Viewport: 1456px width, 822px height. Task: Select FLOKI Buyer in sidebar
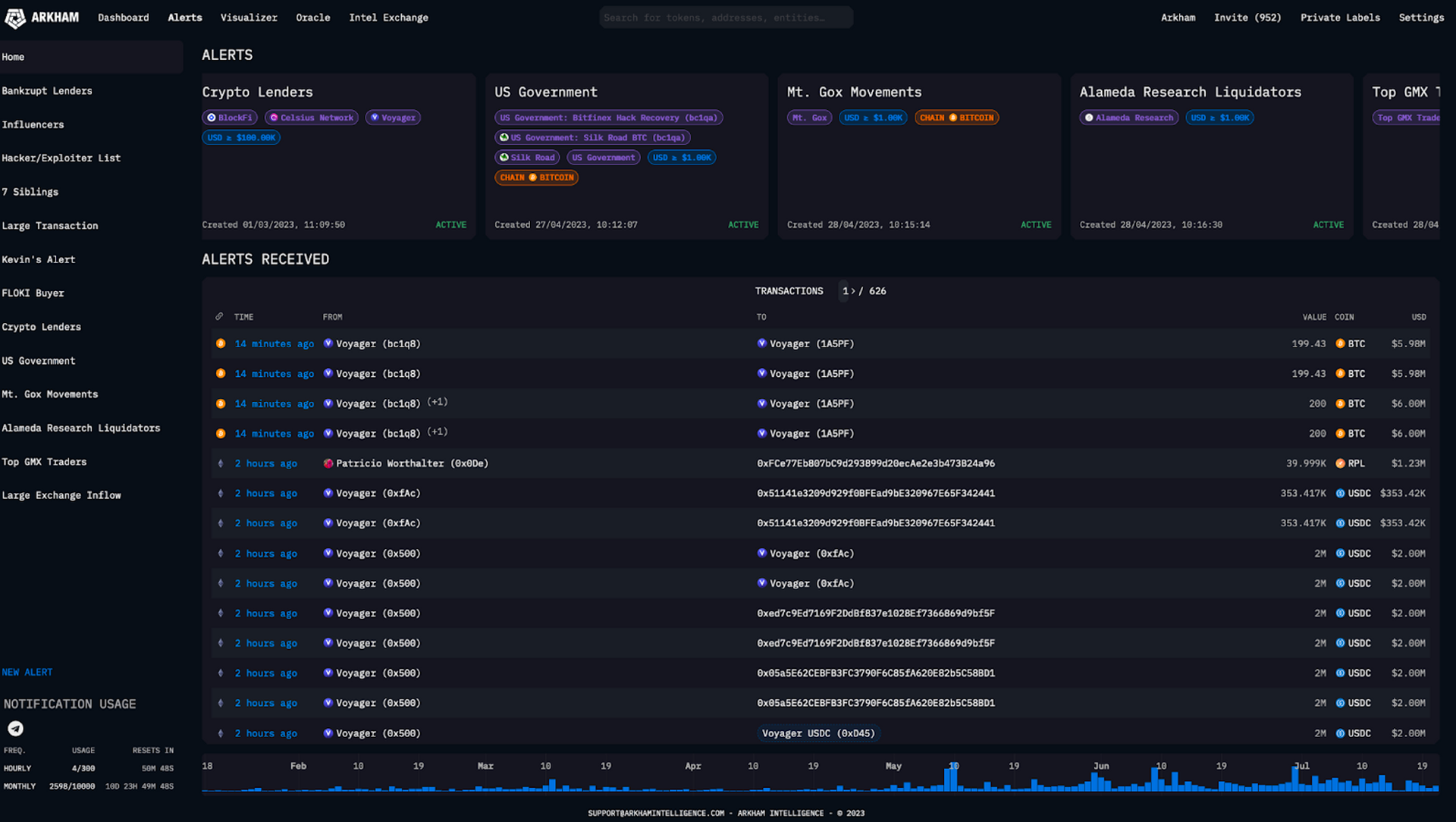click(x=33, y=293)
